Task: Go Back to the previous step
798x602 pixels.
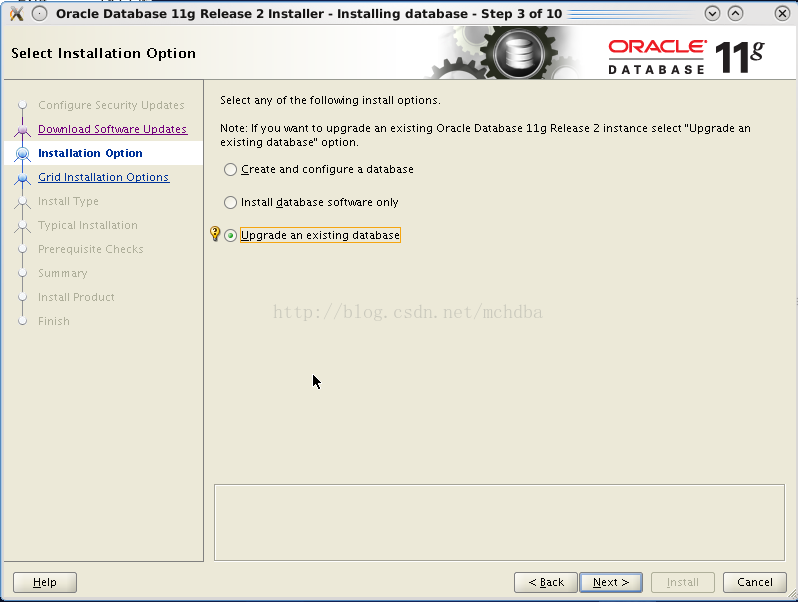Action: tap(546, 582)
